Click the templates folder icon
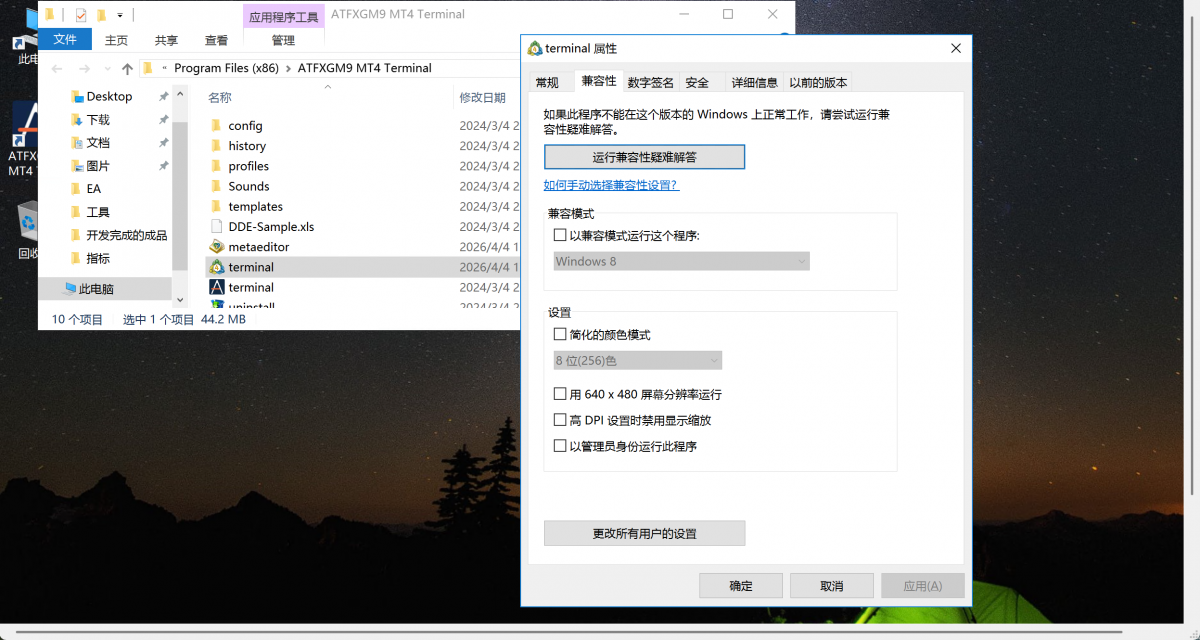This screenshot has width=1200, height=640. coord(217,207)
